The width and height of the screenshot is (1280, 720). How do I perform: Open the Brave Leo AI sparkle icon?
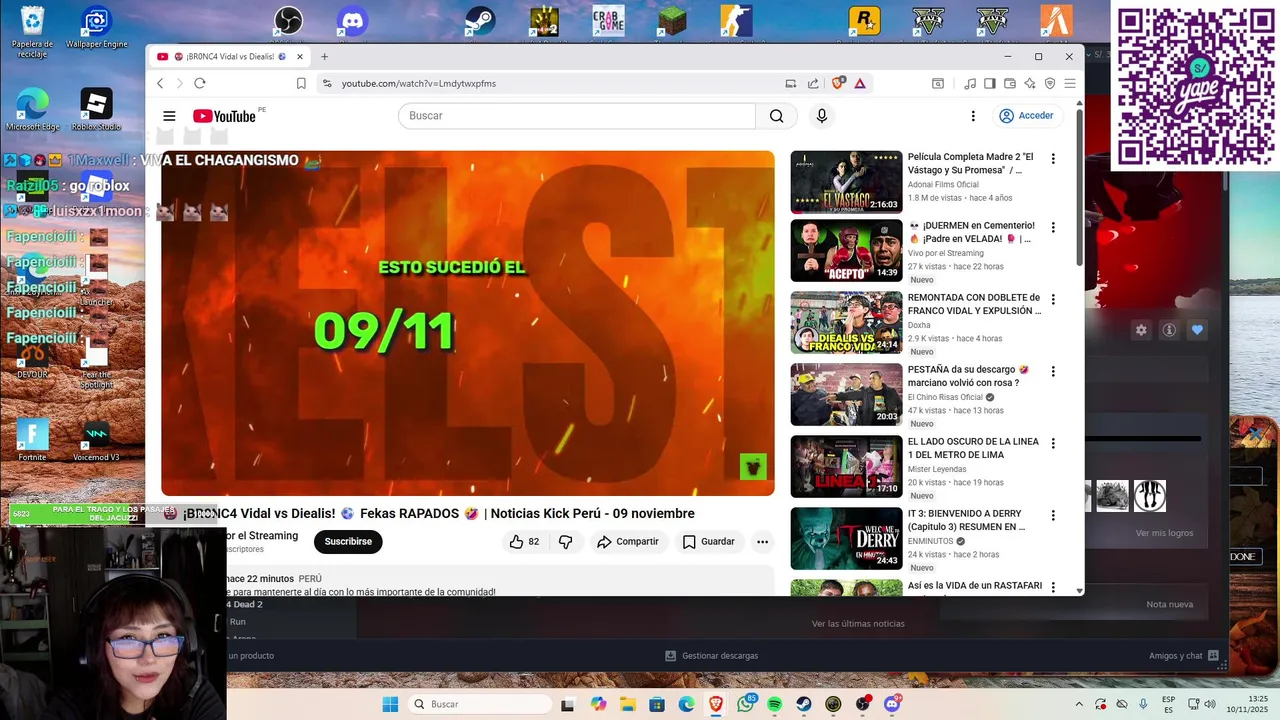point(1030,84)
